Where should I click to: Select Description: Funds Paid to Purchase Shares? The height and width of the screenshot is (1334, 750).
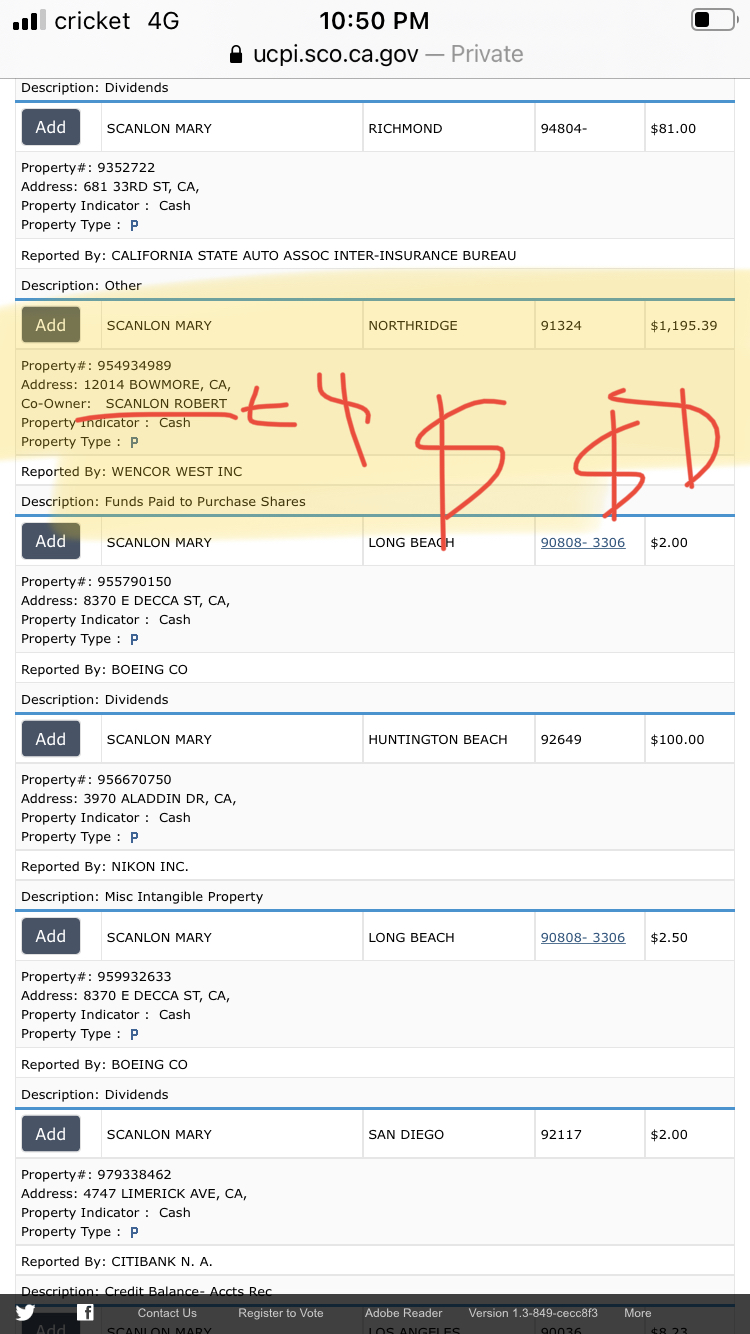tap(164, 502)
